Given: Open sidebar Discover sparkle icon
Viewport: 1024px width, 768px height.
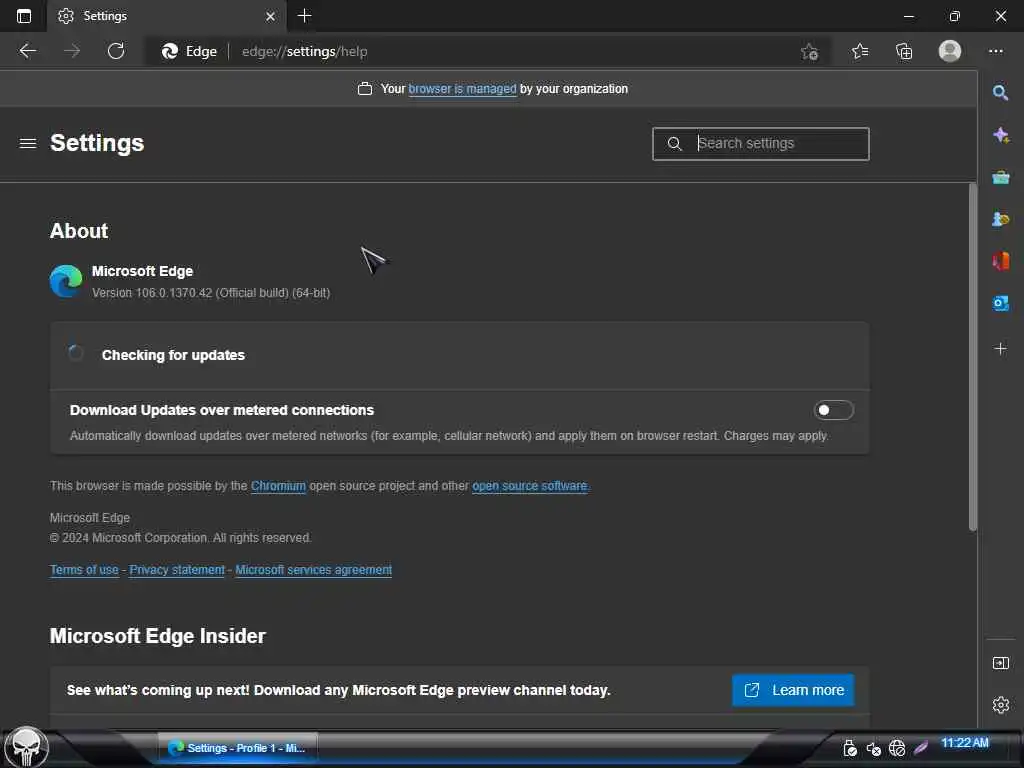Looking at the screenshot, I should (1000, 135).
